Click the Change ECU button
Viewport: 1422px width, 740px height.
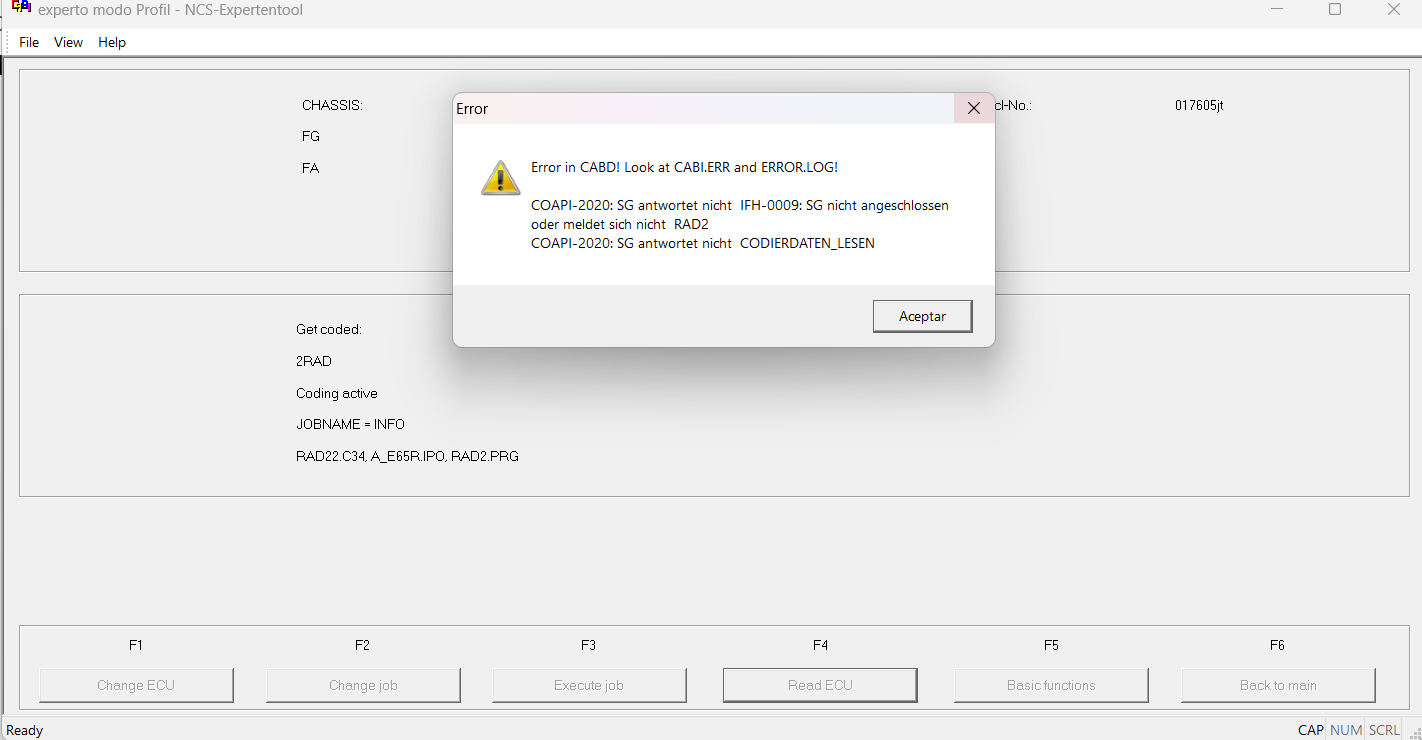click(x=136, y=685)
